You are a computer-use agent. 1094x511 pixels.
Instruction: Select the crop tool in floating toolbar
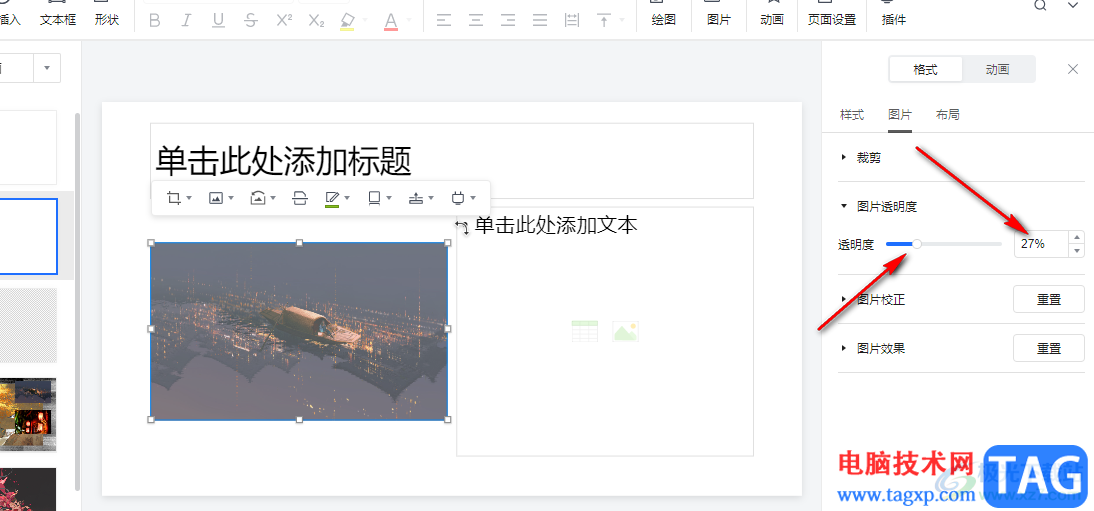(174, 198)
